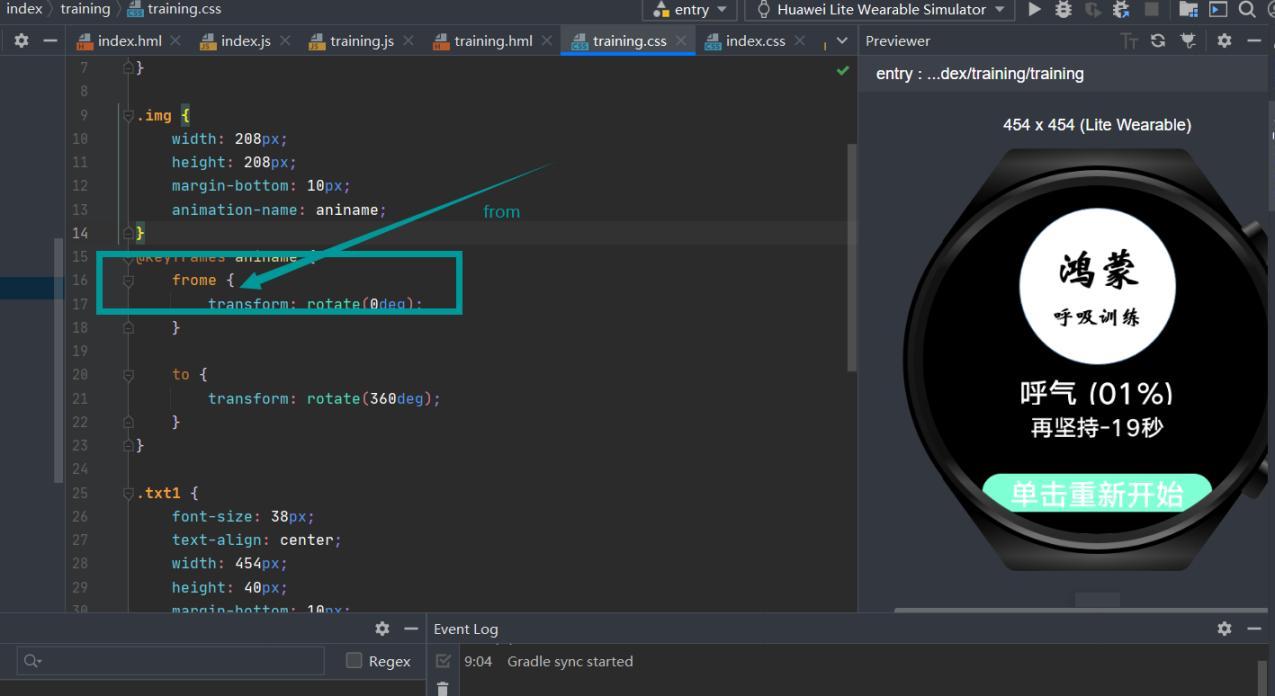This screenshot has width=1275, height=696.
Task: Refresh the Previewer with the reload icon
Action: 1159,41
